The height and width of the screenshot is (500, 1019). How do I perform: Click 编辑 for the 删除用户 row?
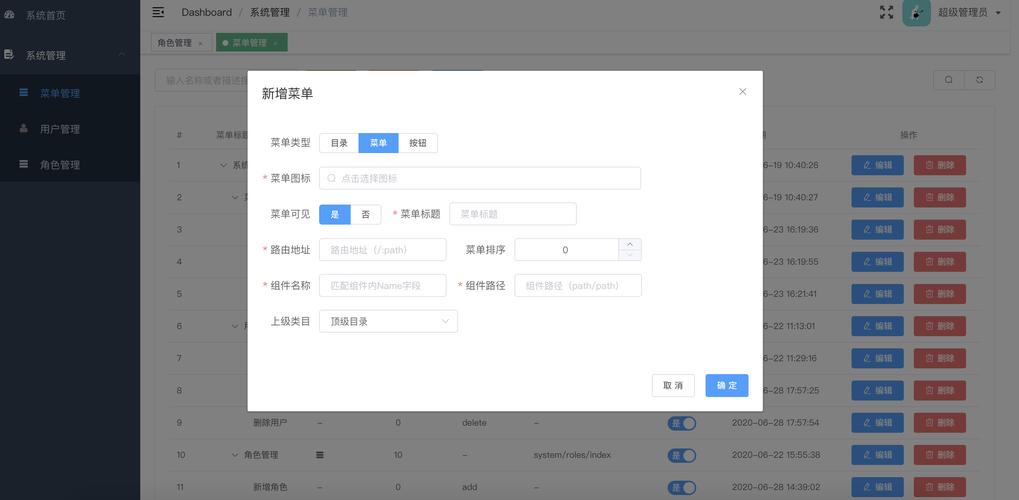[x=877, y=423]
